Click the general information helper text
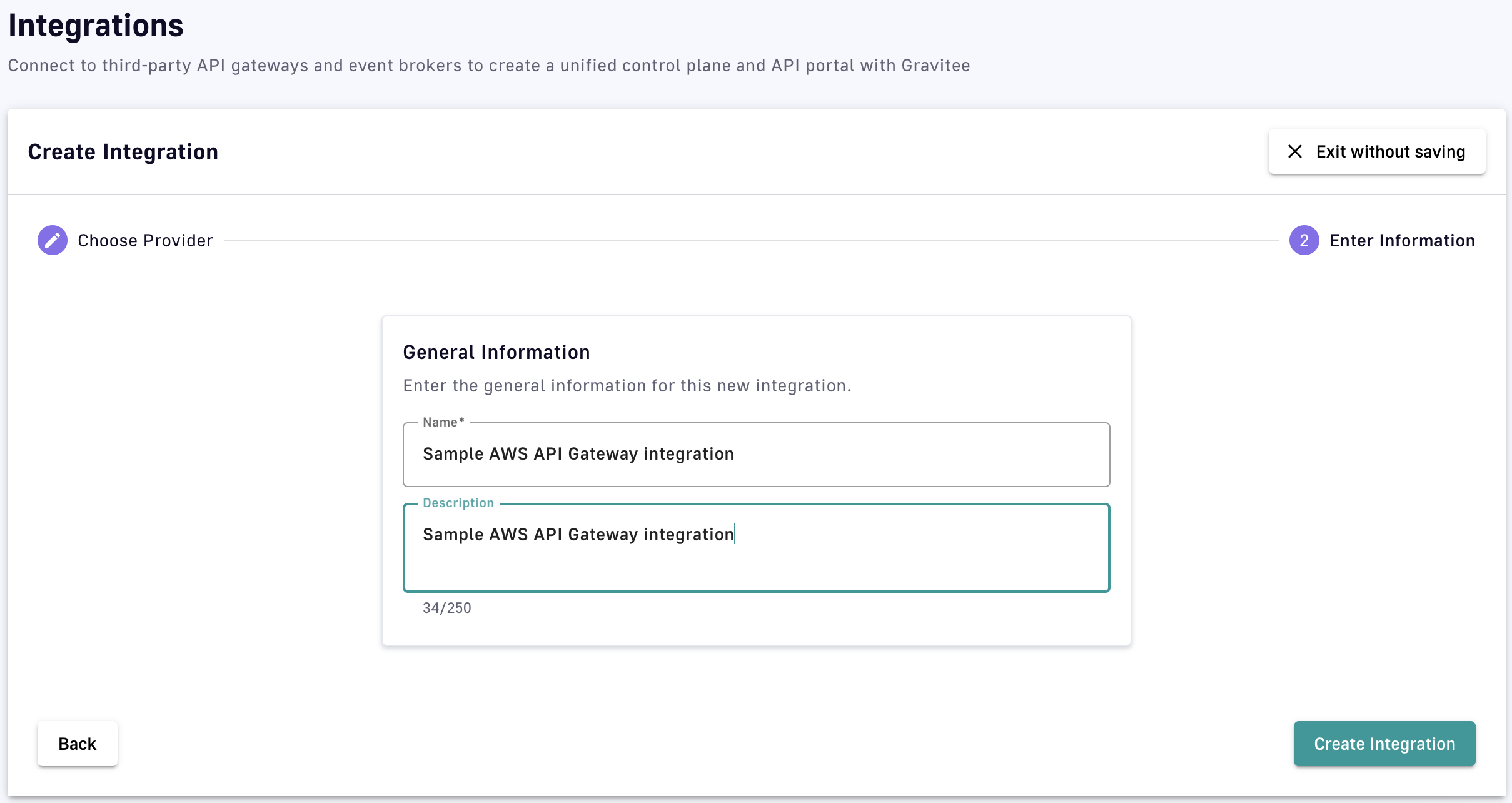 627,386
